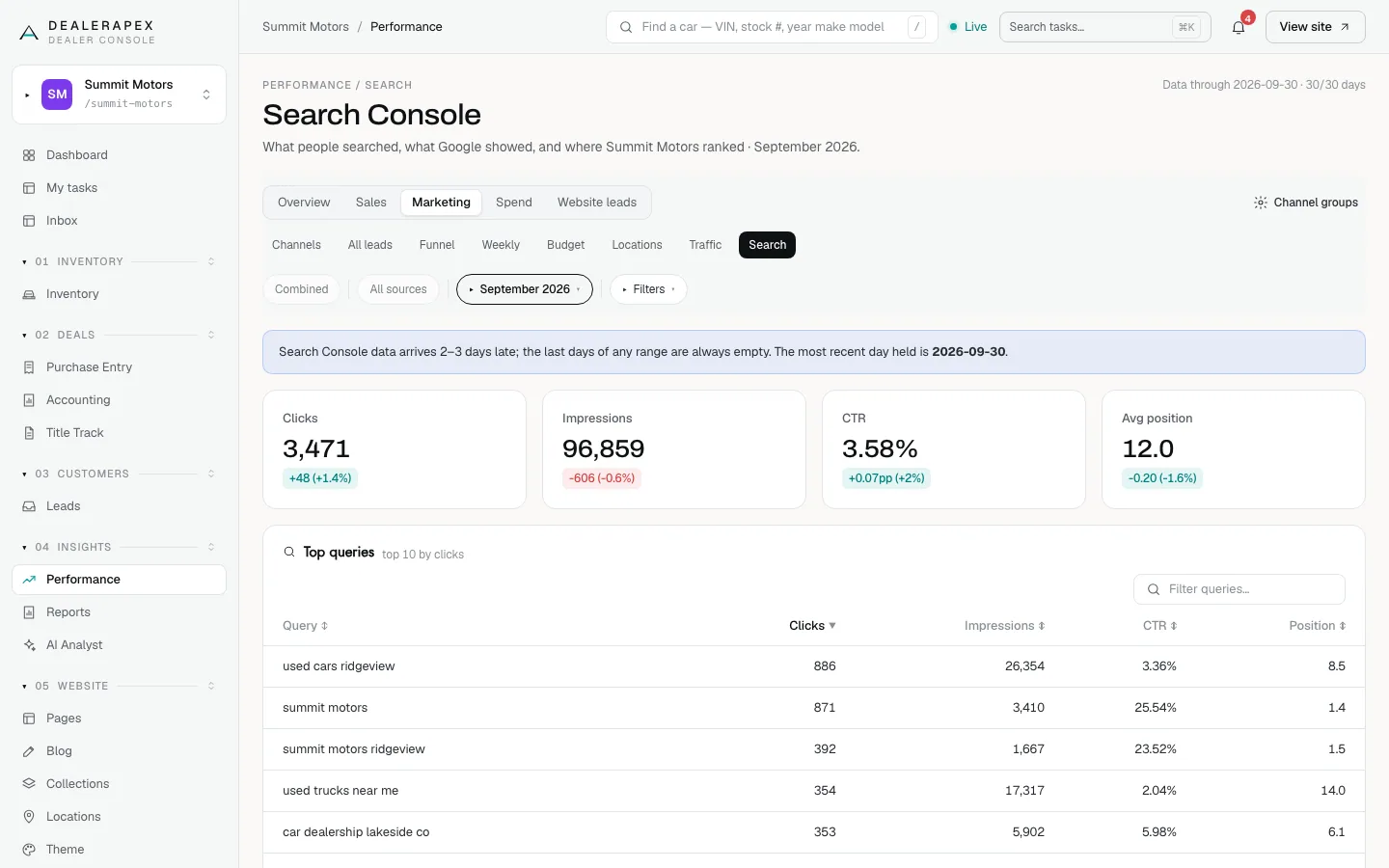This screenshot has width=1389, height=868.
Task: Click the DealerApex logo icon
Action: (x=29, y=33)
